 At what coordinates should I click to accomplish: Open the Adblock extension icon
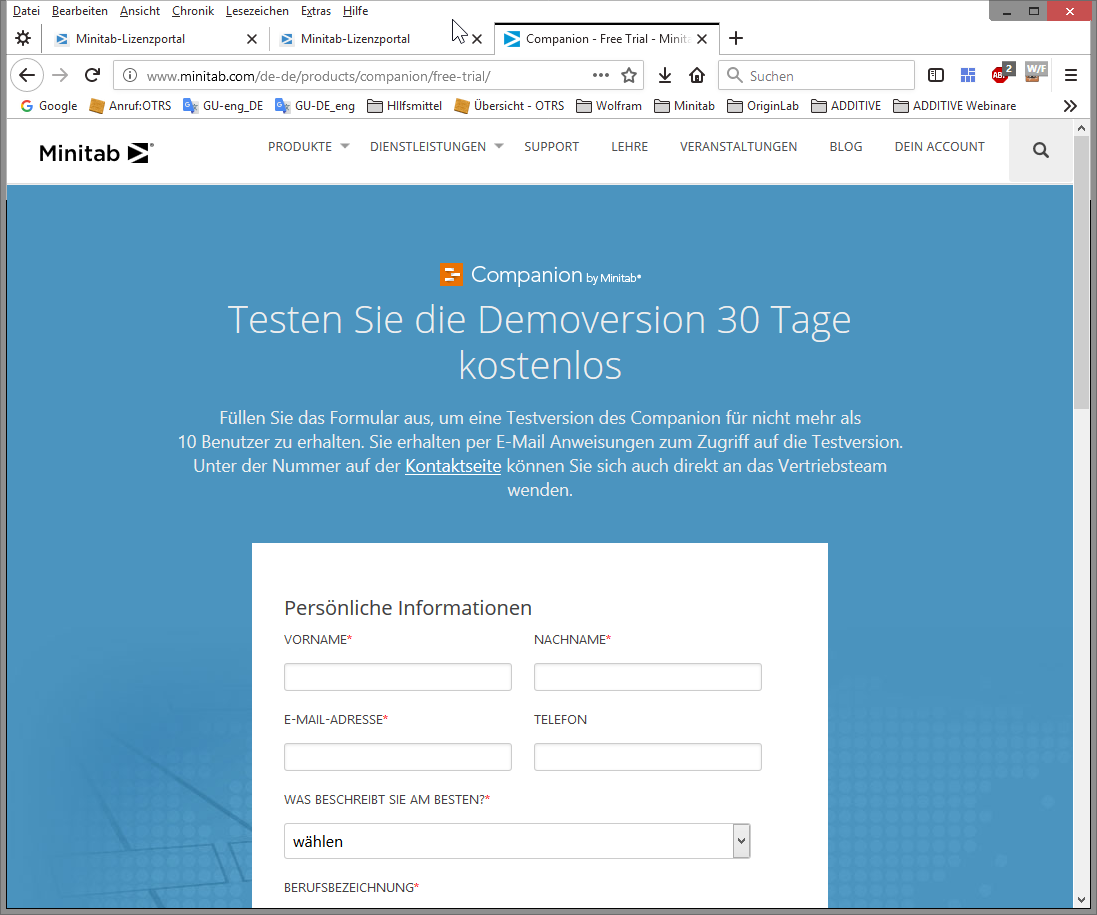click(1002, 73)
